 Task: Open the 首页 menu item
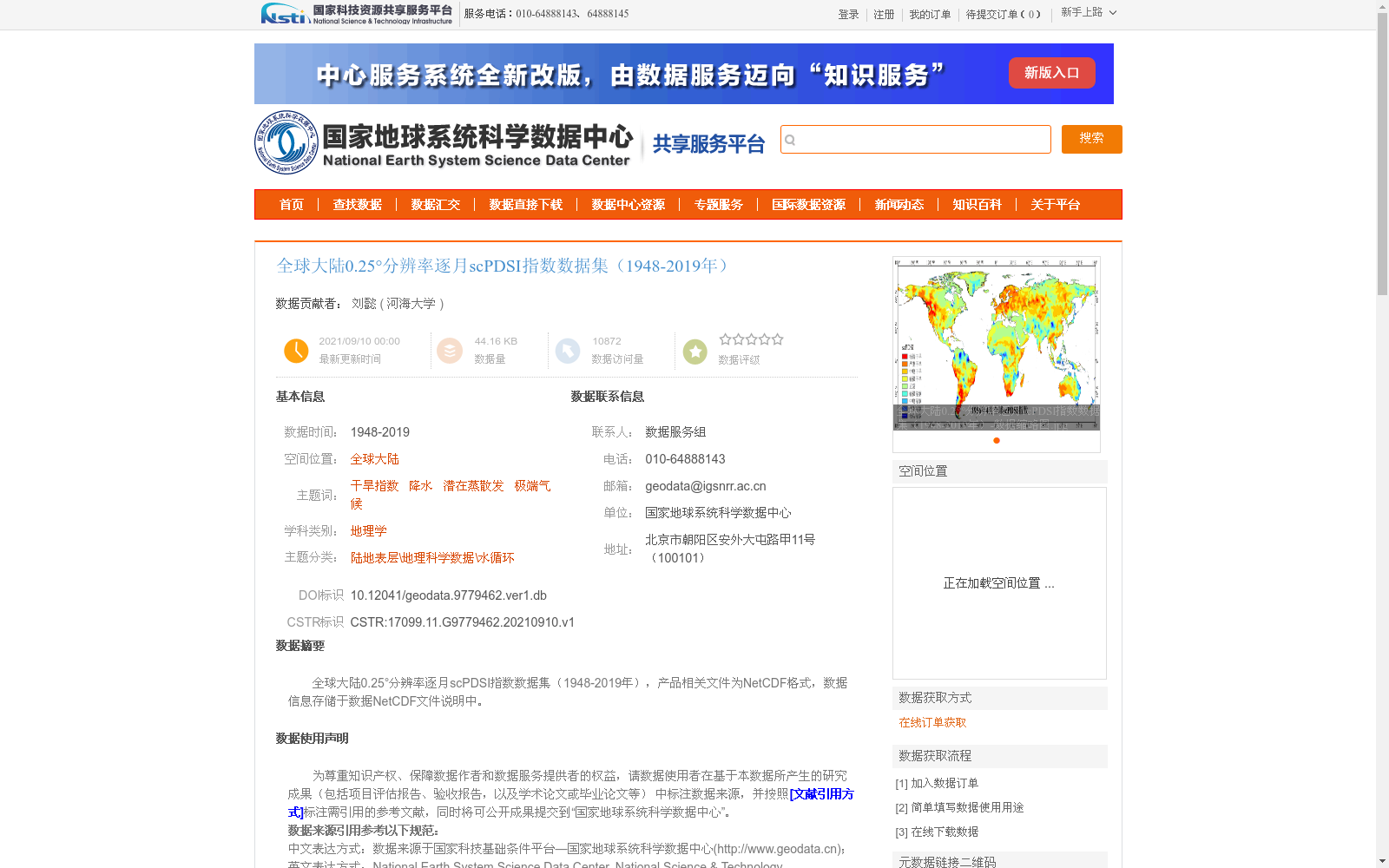(292, 205)
